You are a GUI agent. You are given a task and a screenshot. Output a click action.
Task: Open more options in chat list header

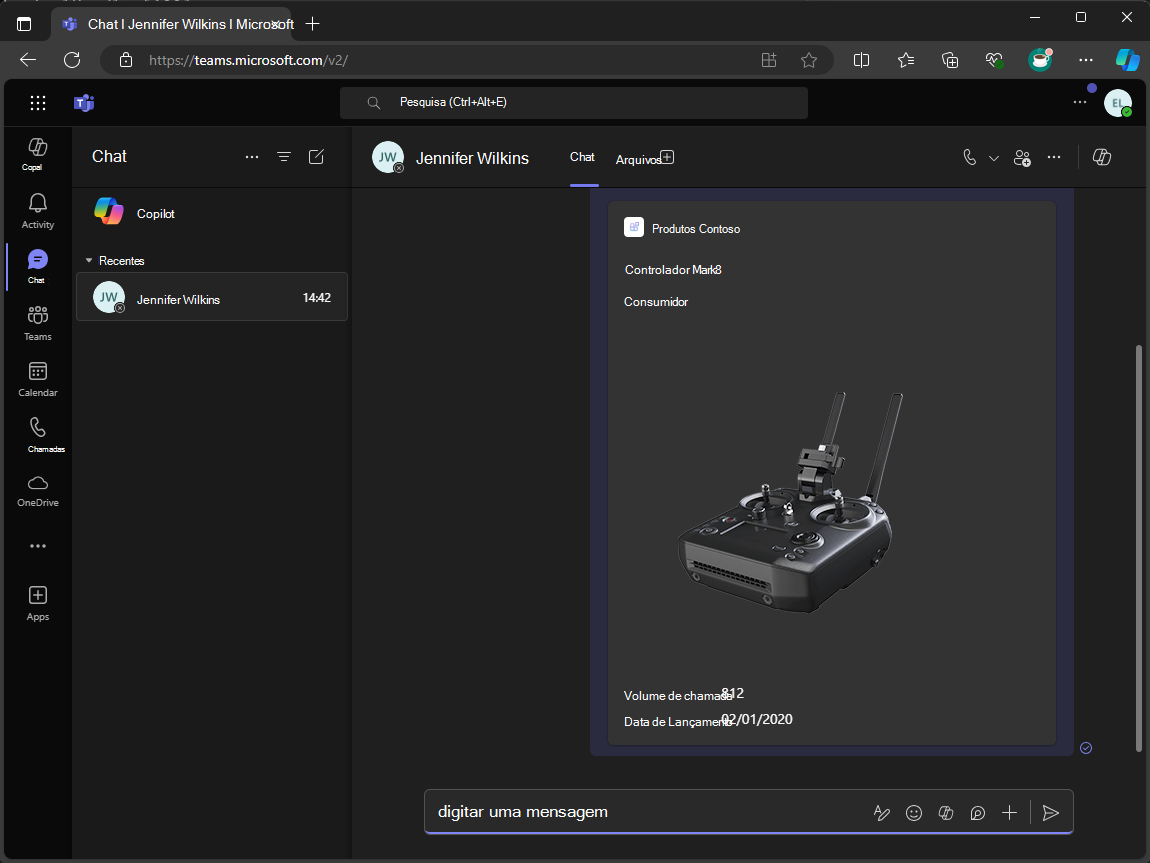(x=252, y=157)
